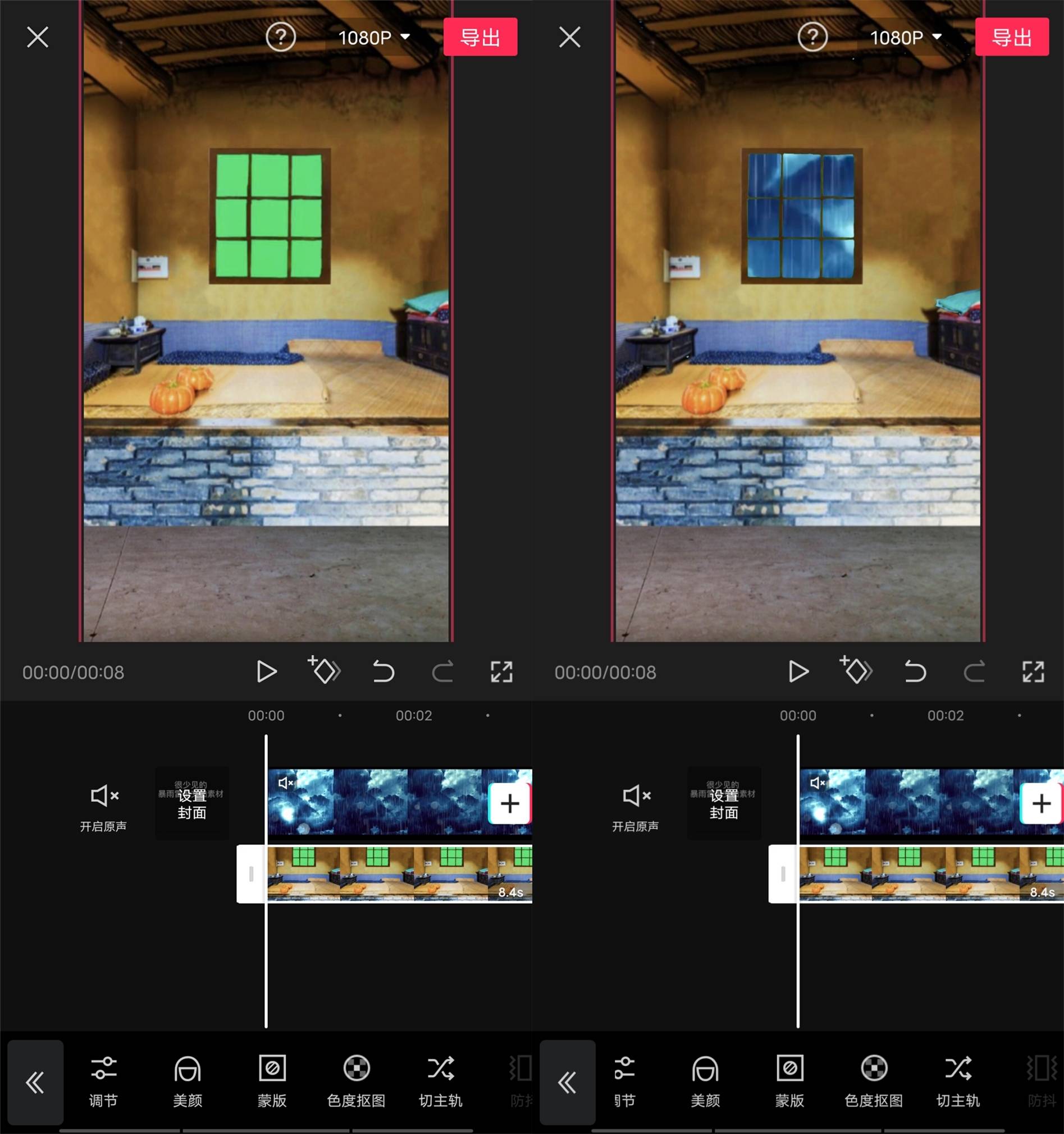Tap the plus add-clip button, left screenshot
This screenshot has width=1064, height=1134.
(509, 803)
